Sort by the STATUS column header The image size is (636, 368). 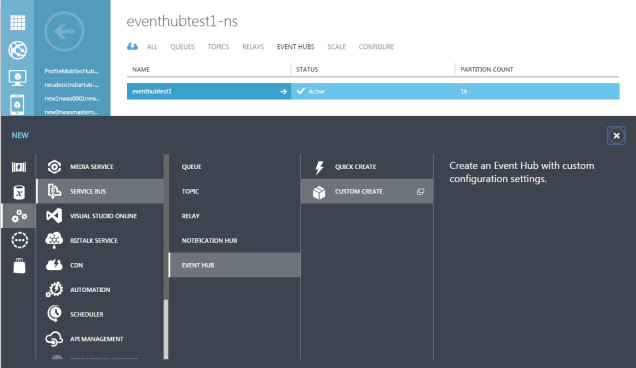point(307,69)
